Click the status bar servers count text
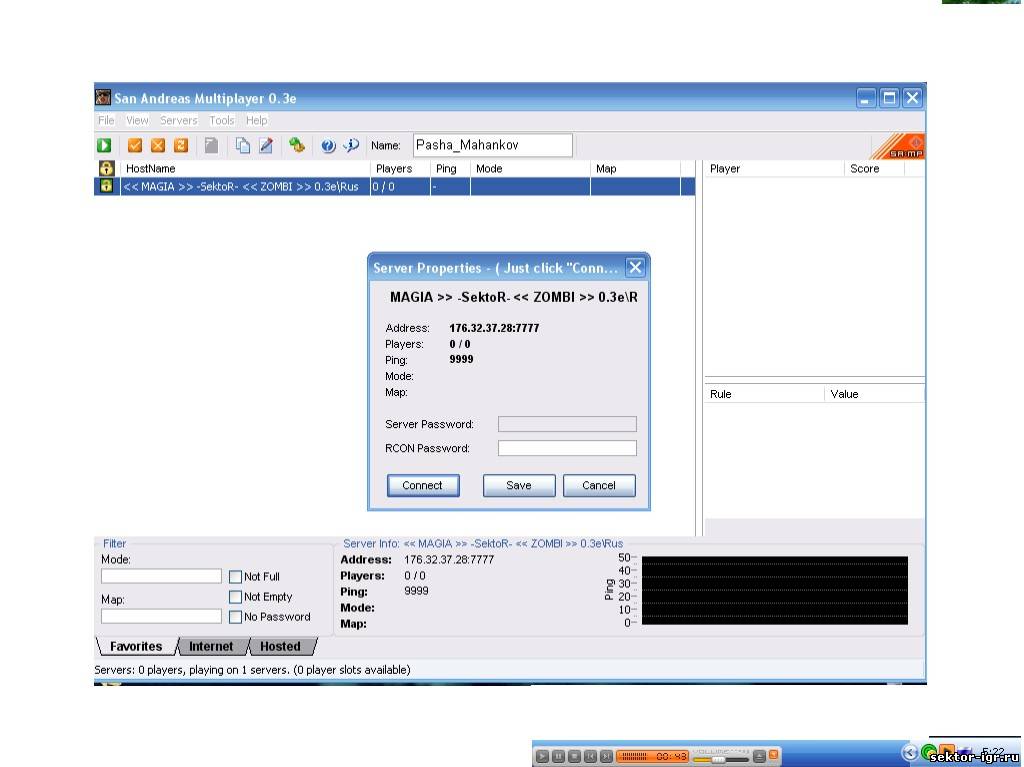The width and height of the screenshot is (1024, 767). click(252, 670)
